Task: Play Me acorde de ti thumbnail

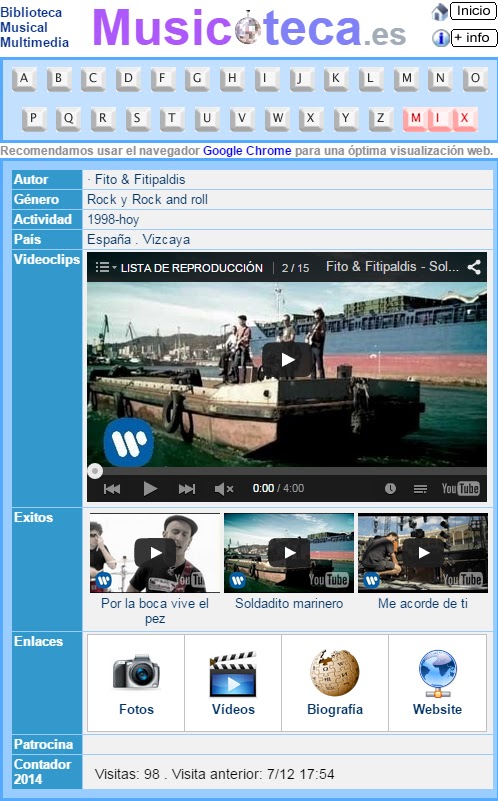Action: (423, 553)
